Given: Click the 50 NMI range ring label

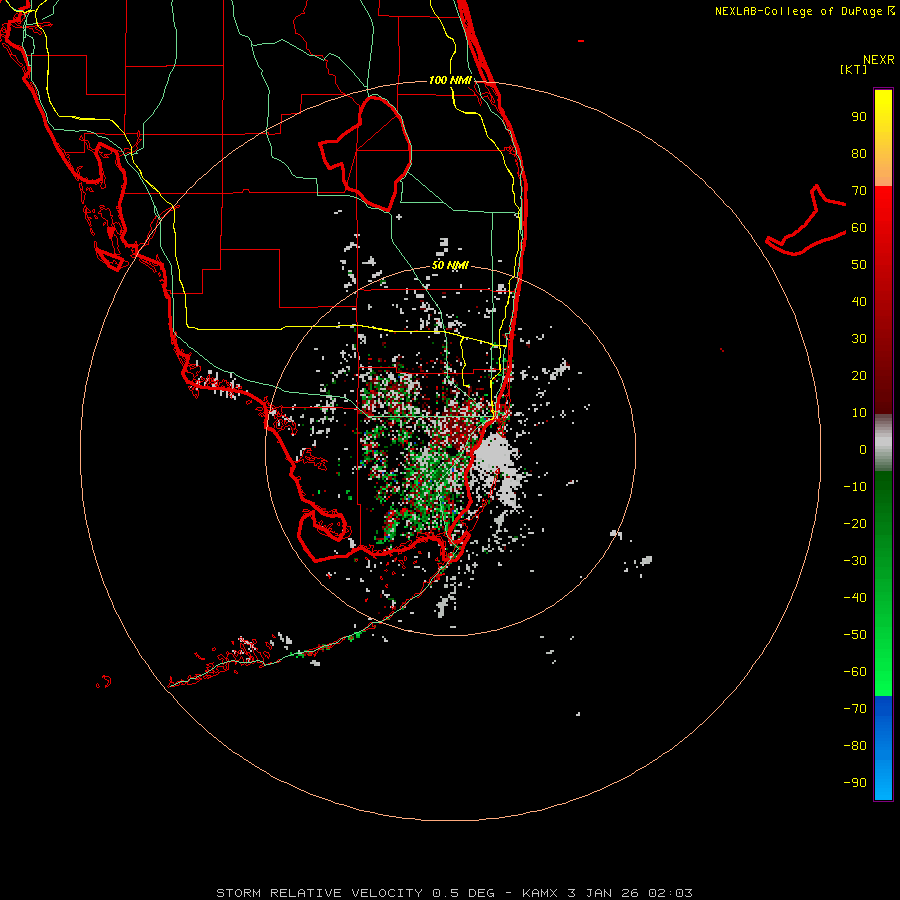Looking at the screenshot, I should [x=450, y=265].
